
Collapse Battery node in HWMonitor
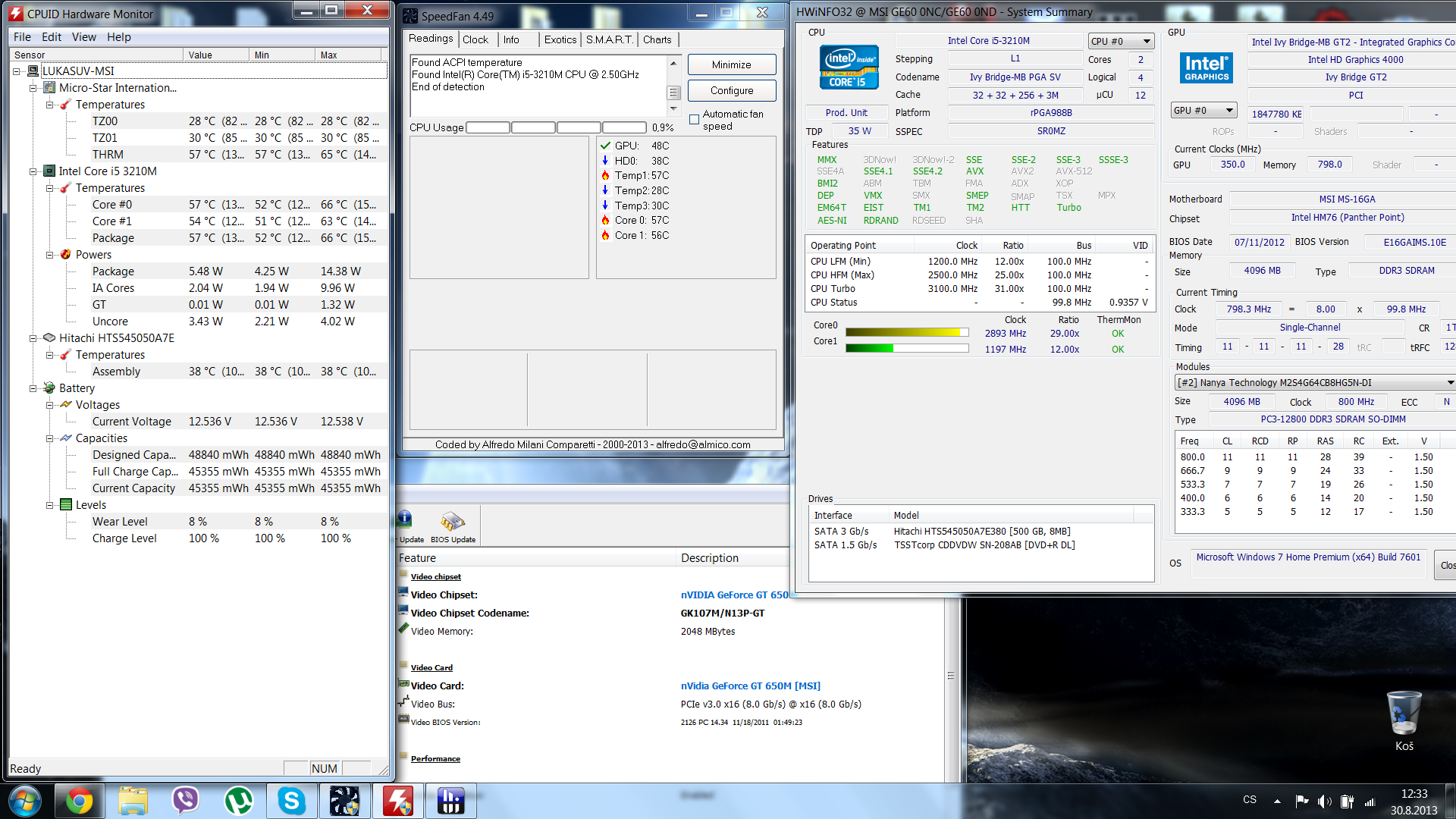[33, 388]
